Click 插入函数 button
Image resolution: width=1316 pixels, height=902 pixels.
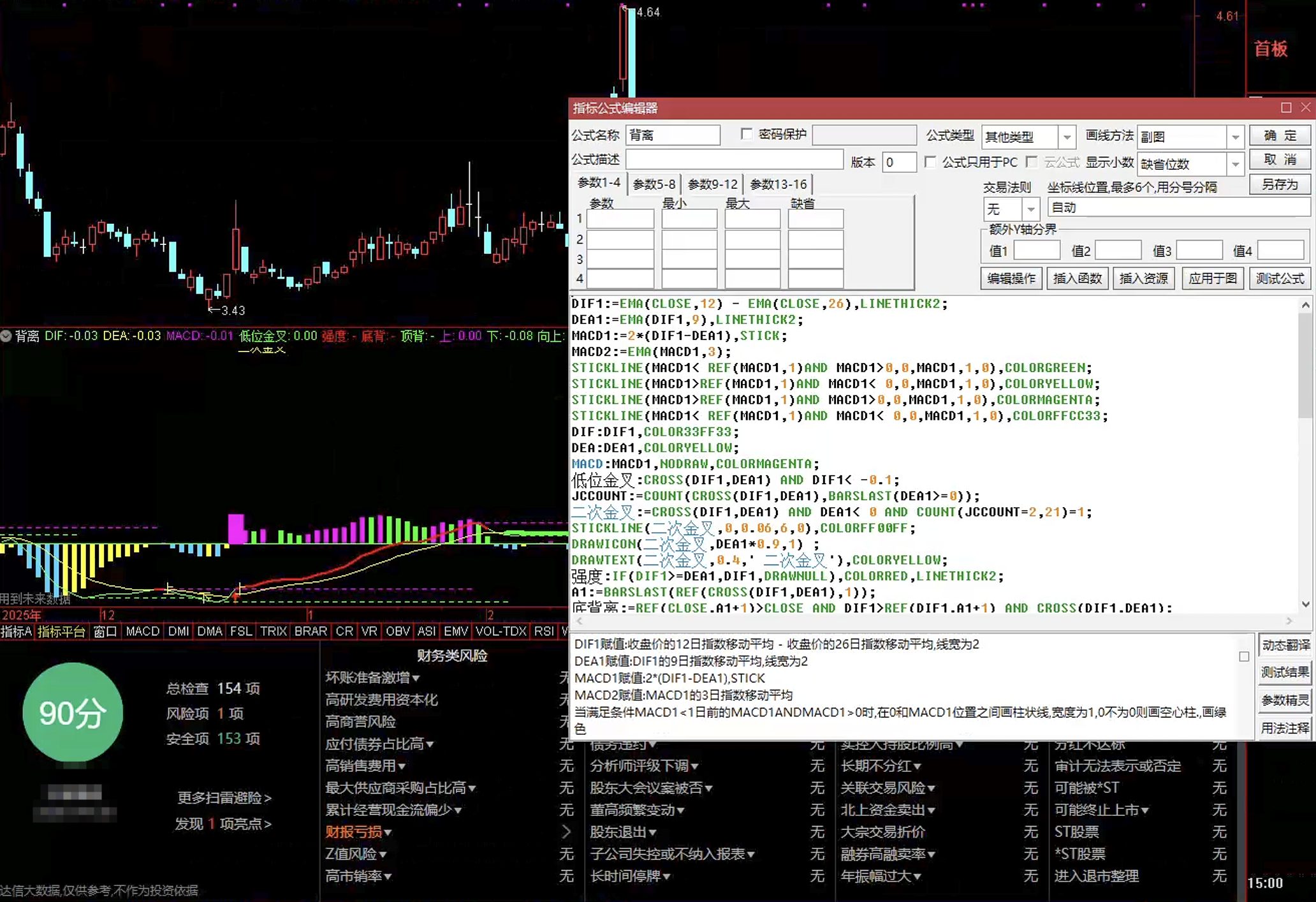coord(1077,279)
